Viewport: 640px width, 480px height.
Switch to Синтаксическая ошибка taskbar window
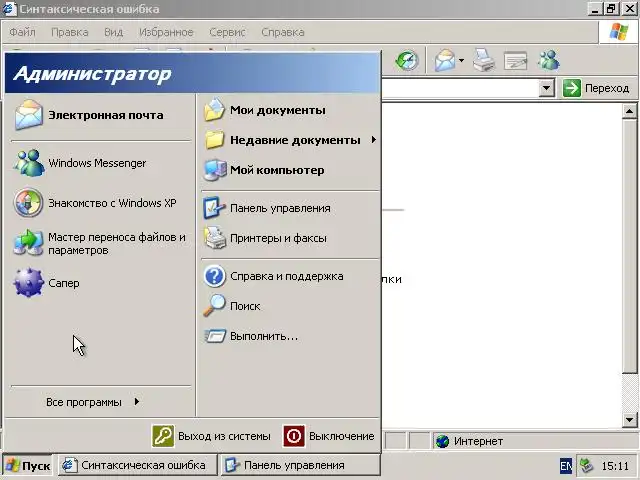coord(137,465)
